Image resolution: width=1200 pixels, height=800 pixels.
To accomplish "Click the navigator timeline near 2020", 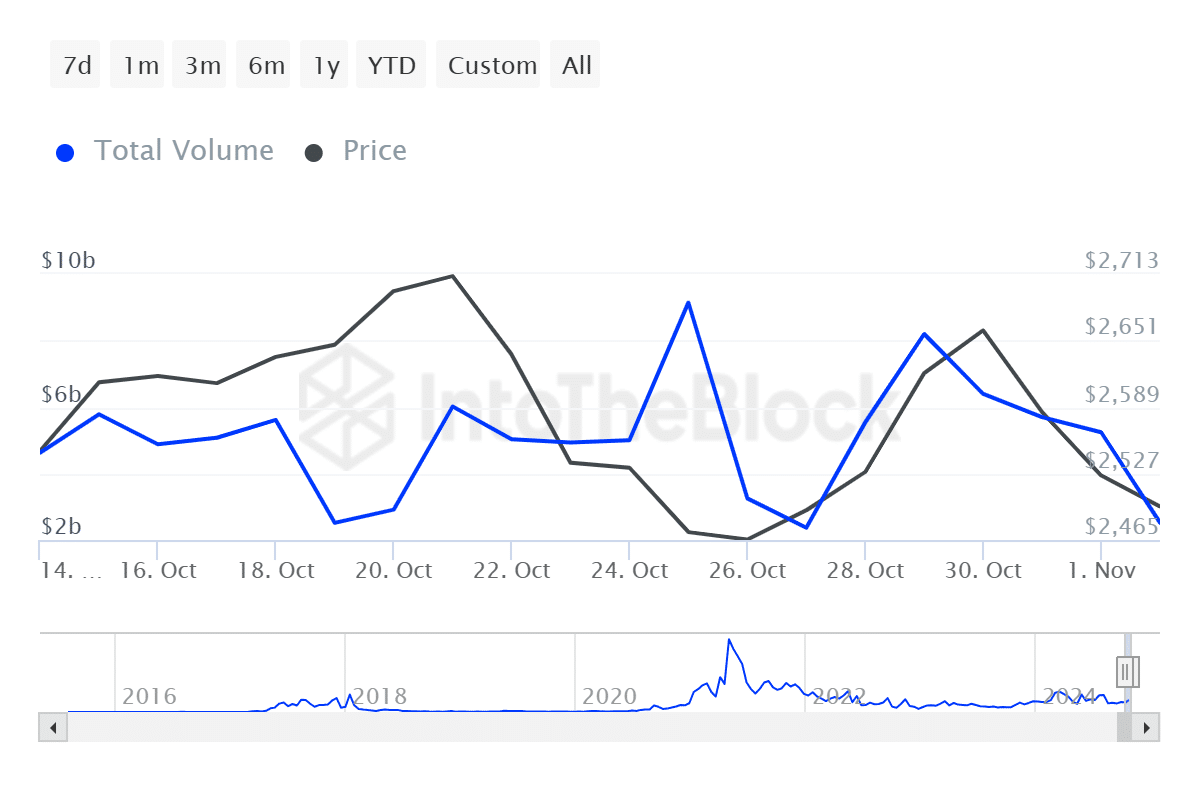I will (609, 695).
